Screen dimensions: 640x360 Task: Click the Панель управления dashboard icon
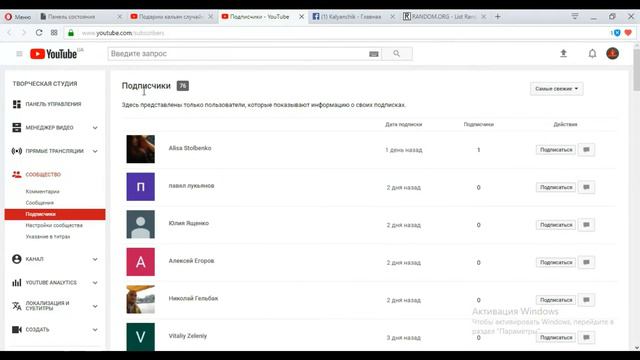tap(16, 104)
